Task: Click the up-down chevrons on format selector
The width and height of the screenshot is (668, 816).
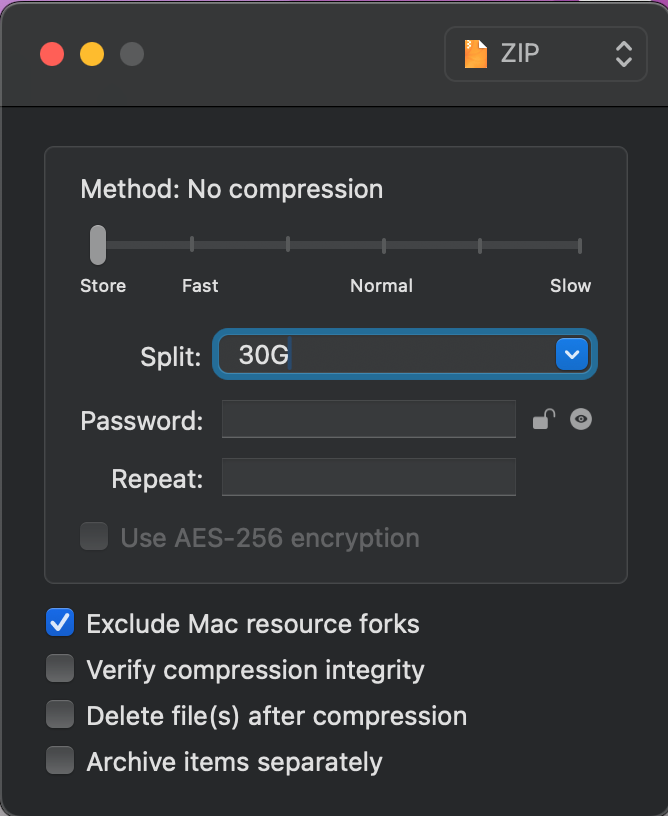Action: 623,54
